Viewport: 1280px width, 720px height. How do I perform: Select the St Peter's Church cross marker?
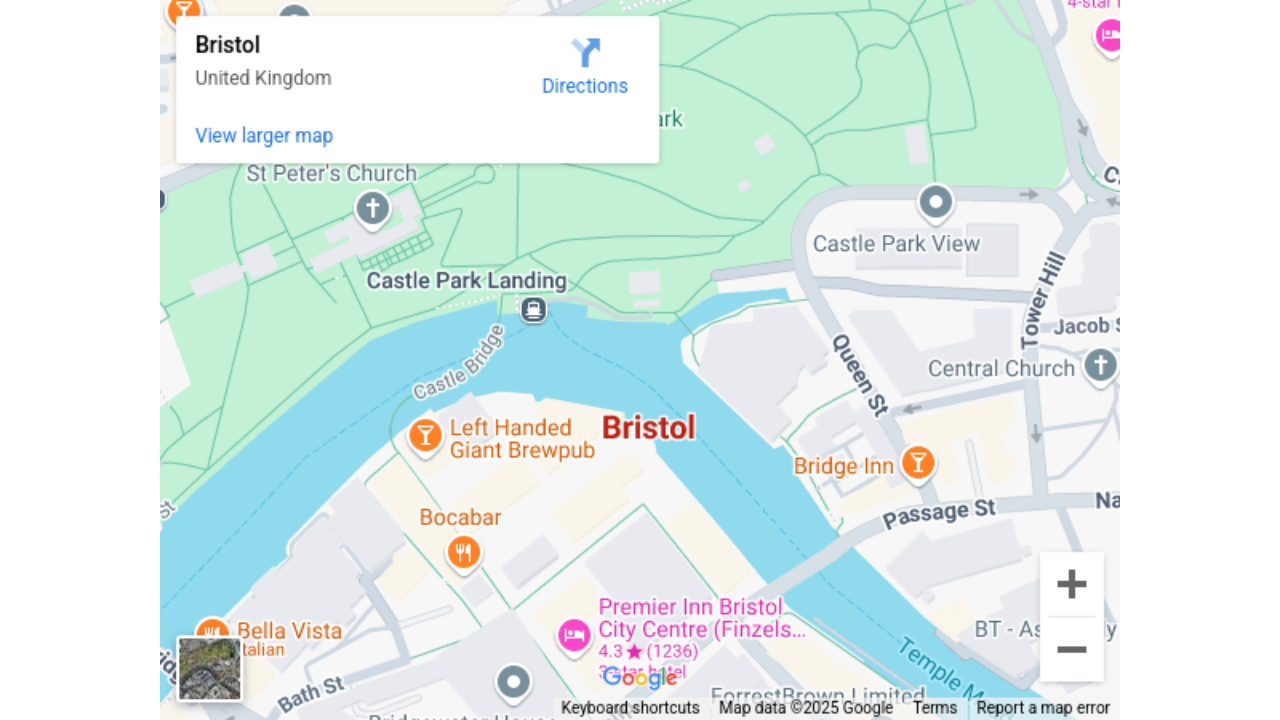tap(373, 209)
